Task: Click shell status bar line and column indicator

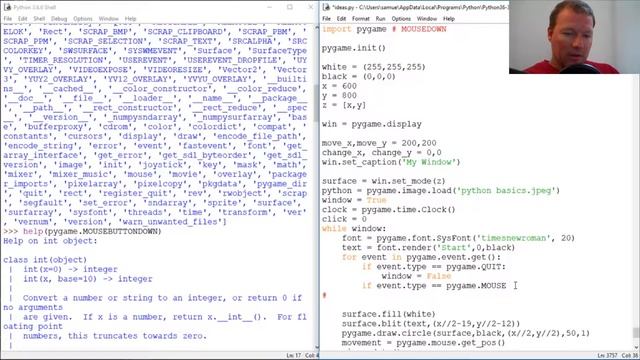Action: [302, 356]
